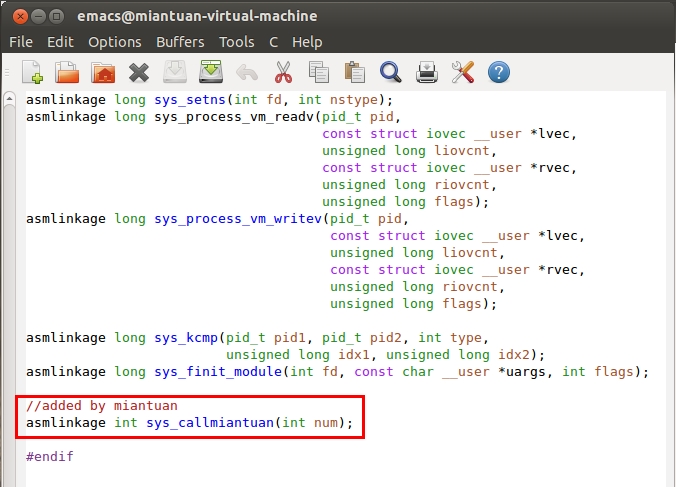Close the emacs window

click(20, 16)
